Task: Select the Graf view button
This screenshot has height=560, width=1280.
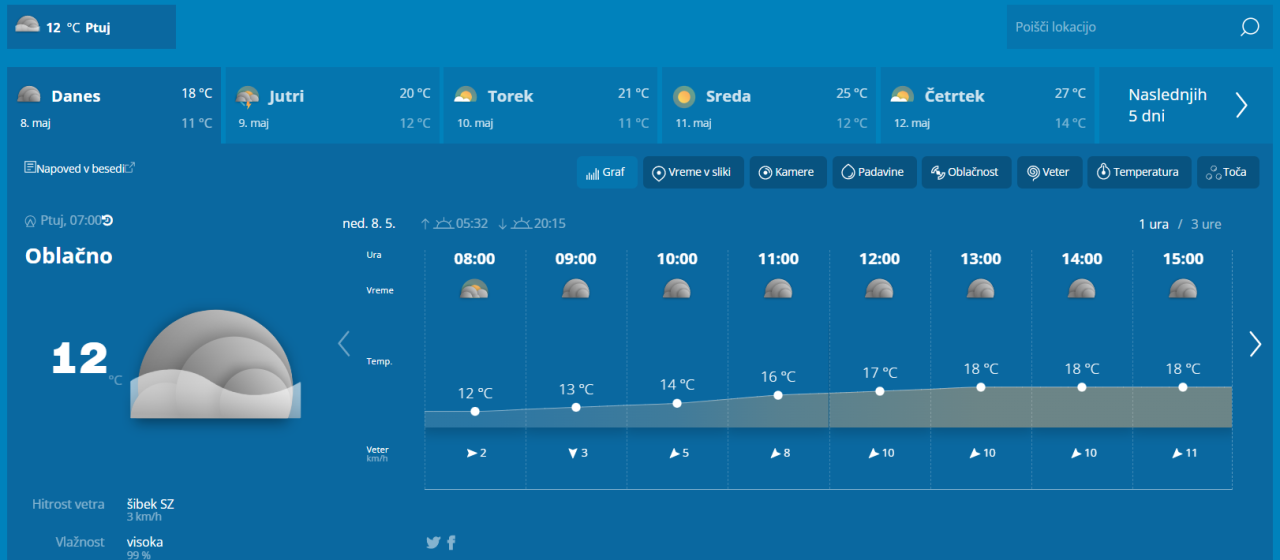Action: pyautogui.click(x=606, y=172)
